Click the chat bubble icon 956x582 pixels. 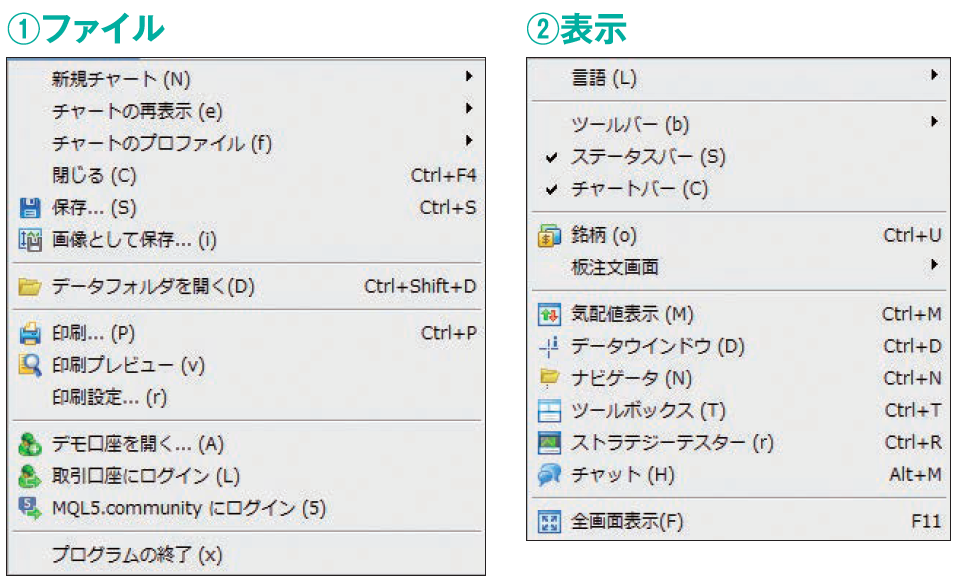tap(549, 475)
